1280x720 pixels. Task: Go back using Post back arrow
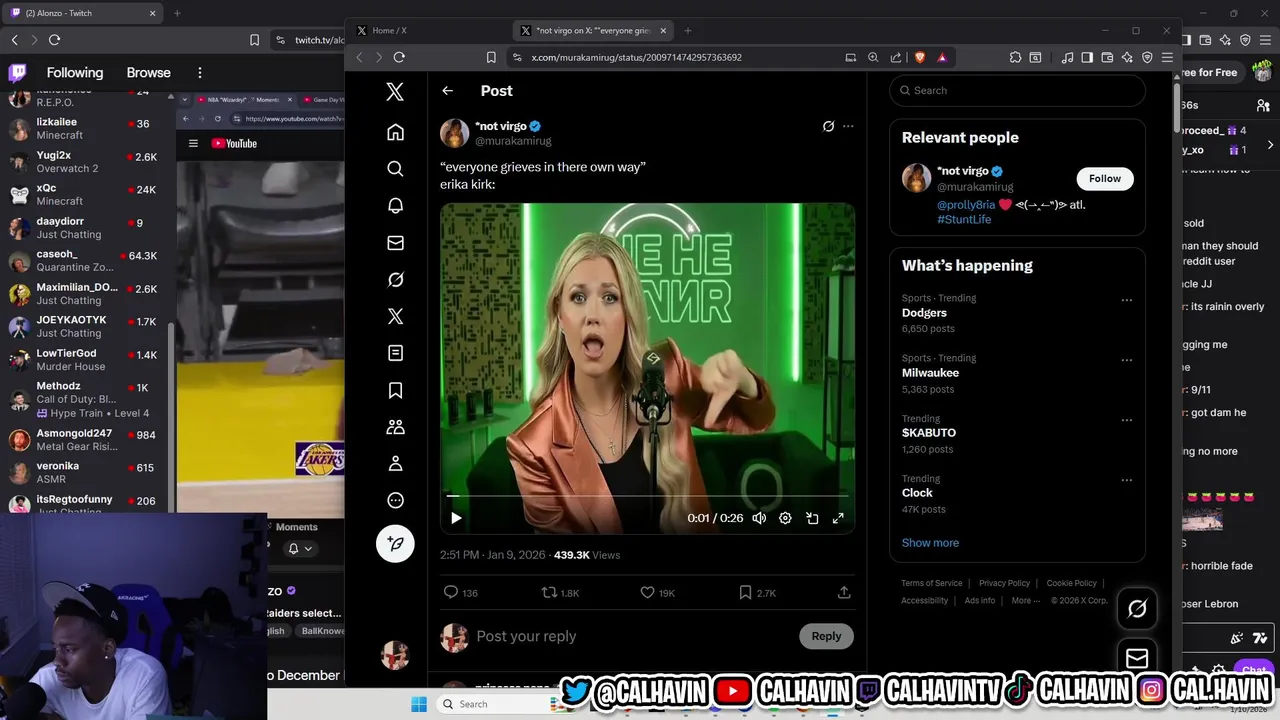click(x=447, y=91)
